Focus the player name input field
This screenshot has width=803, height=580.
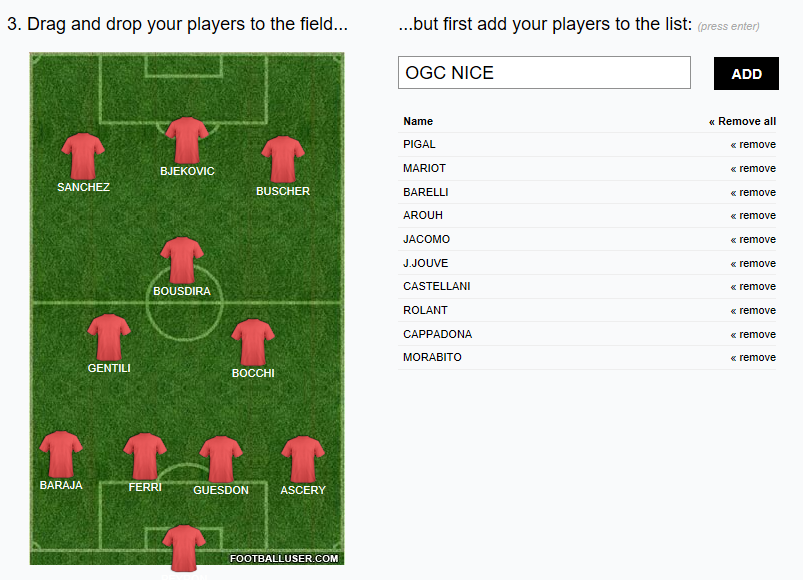pyautogui.click(x=544, y=73)
